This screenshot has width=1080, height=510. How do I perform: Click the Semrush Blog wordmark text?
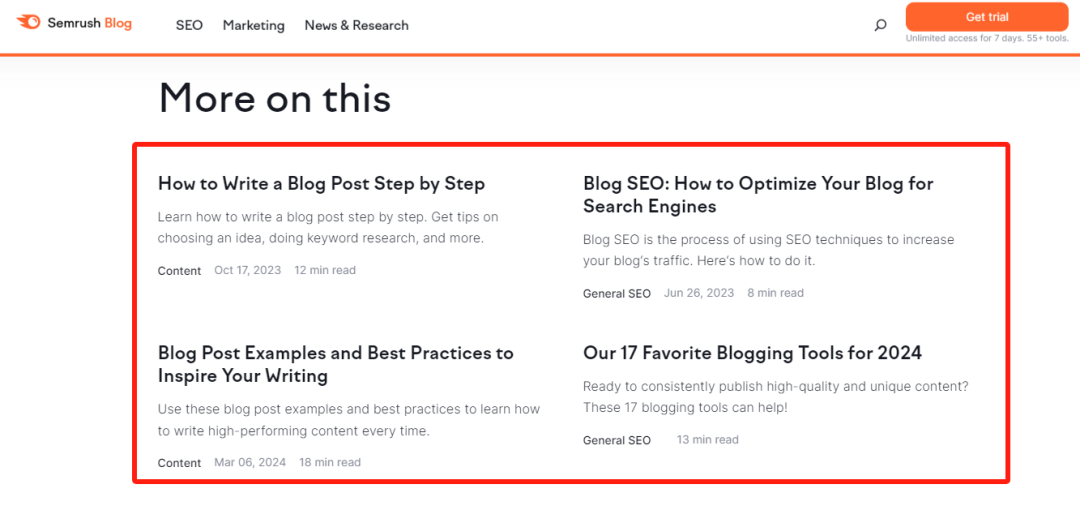(89, 23)
